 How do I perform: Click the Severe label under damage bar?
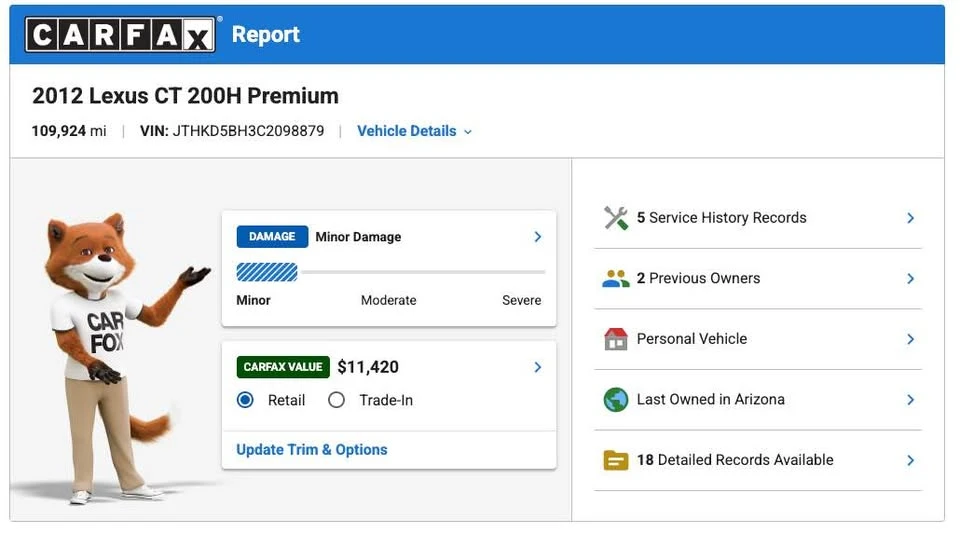522,300
